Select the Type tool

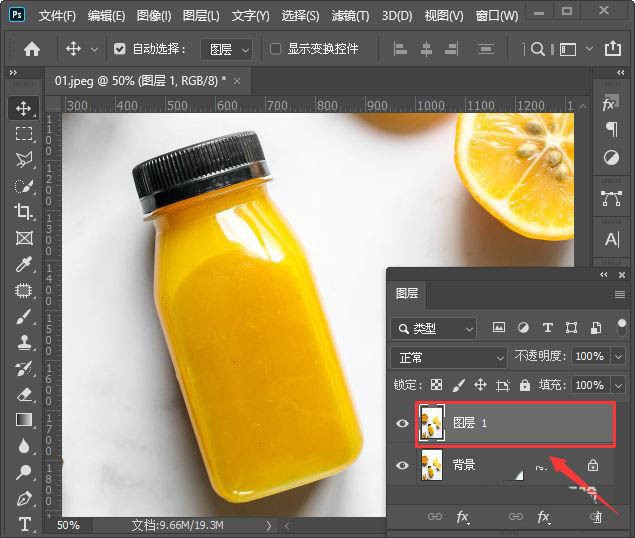click(23, 524)
